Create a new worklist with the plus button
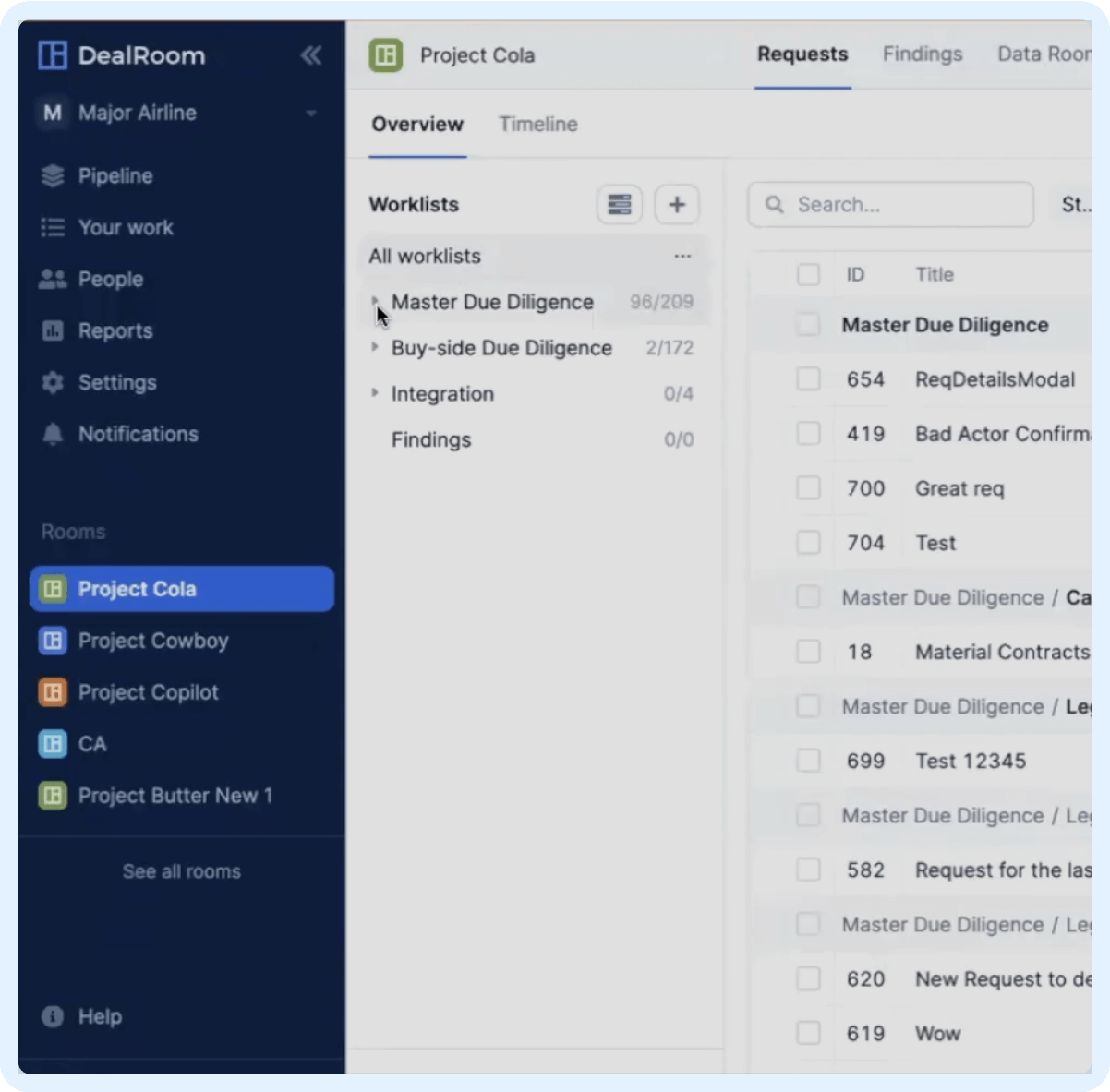Image resolution: width=1110 pixels, height=1092 pixels. (x=677, y=204)
